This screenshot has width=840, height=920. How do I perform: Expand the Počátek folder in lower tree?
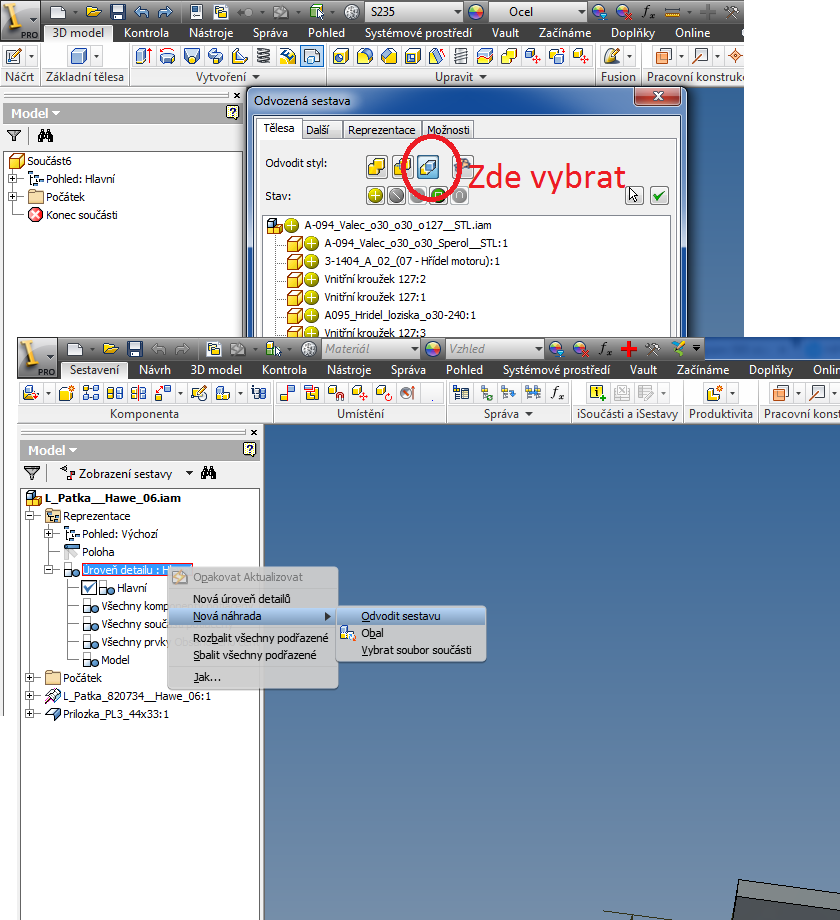click(29, 678)
